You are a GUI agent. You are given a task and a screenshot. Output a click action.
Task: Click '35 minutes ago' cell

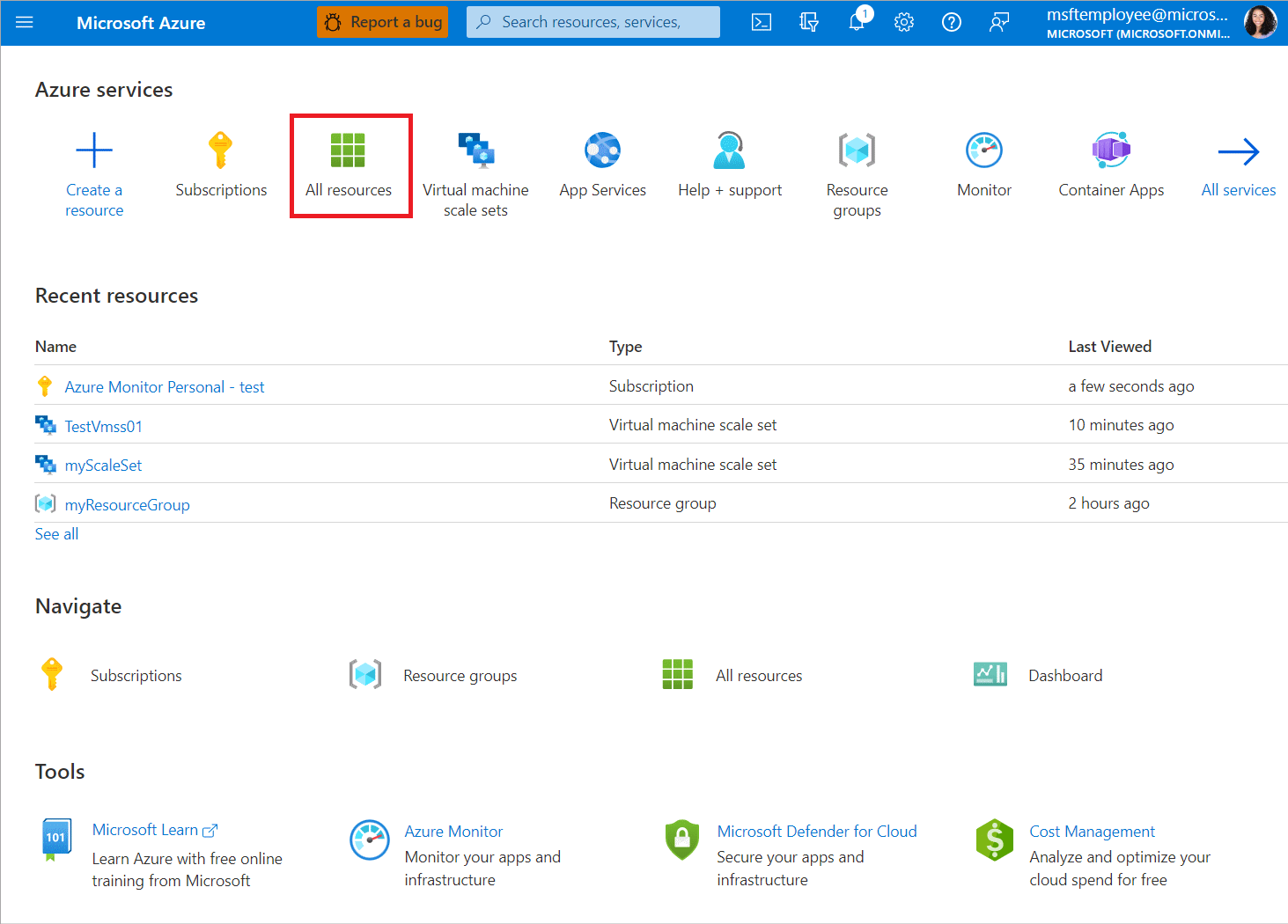point(1121,465)
